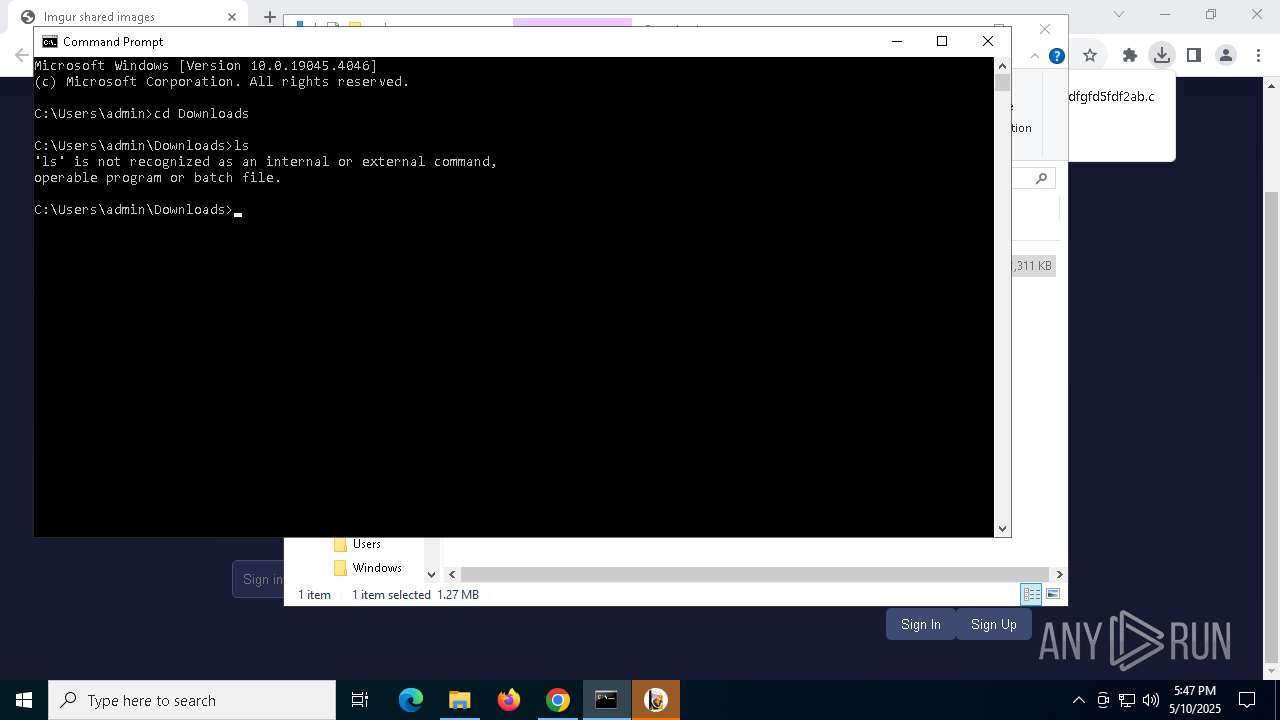The width and height of the screenshot is (1280, 720).
Task: Click the 1 item selected status text
Action: pos(391,595)
